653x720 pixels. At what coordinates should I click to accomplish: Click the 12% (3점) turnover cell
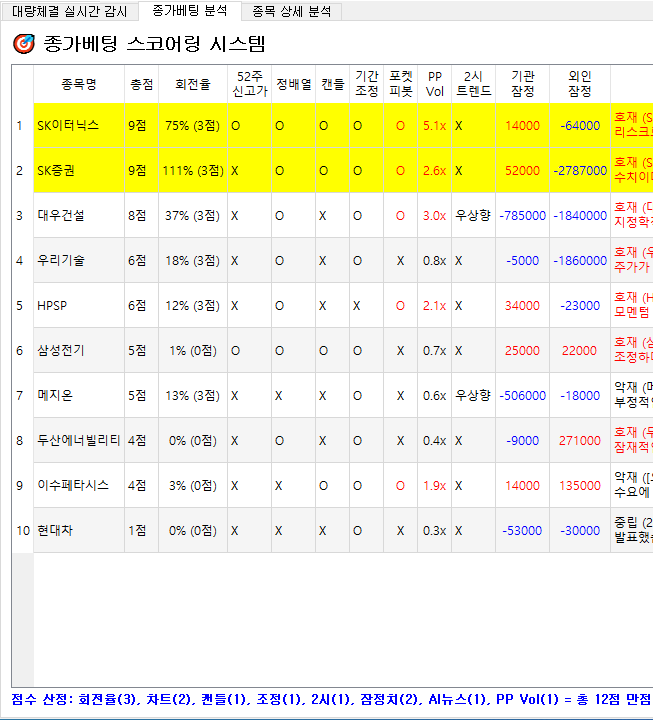click(193, 305)
